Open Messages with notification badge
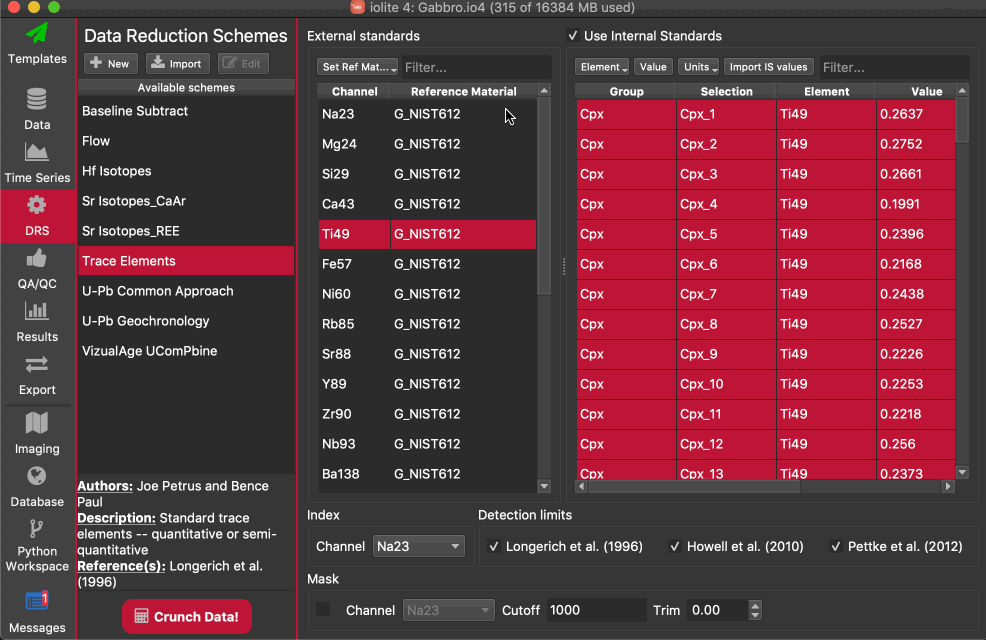The height and width of the screenshot is (640, 986). [x=37, y=602]
